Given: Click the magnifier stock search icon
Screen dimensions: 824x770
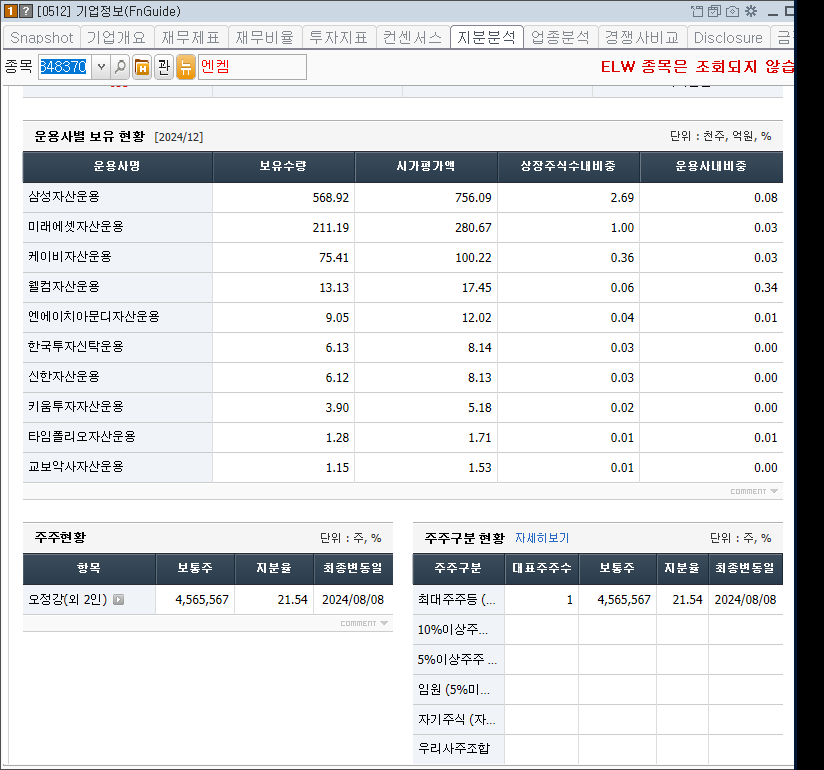Looking at the screenshot, I should 120,67.
